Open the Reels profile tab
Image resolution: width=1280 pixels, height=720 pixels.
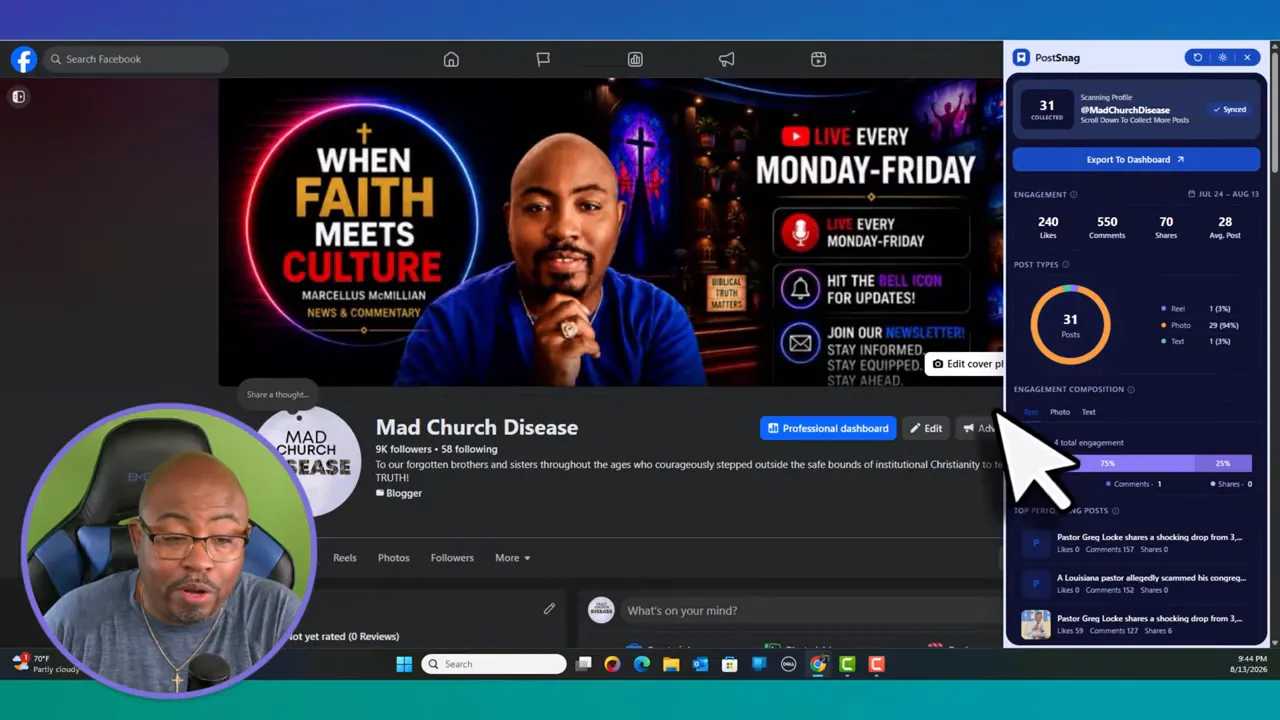pyautogui.click(x=344, y=558)
